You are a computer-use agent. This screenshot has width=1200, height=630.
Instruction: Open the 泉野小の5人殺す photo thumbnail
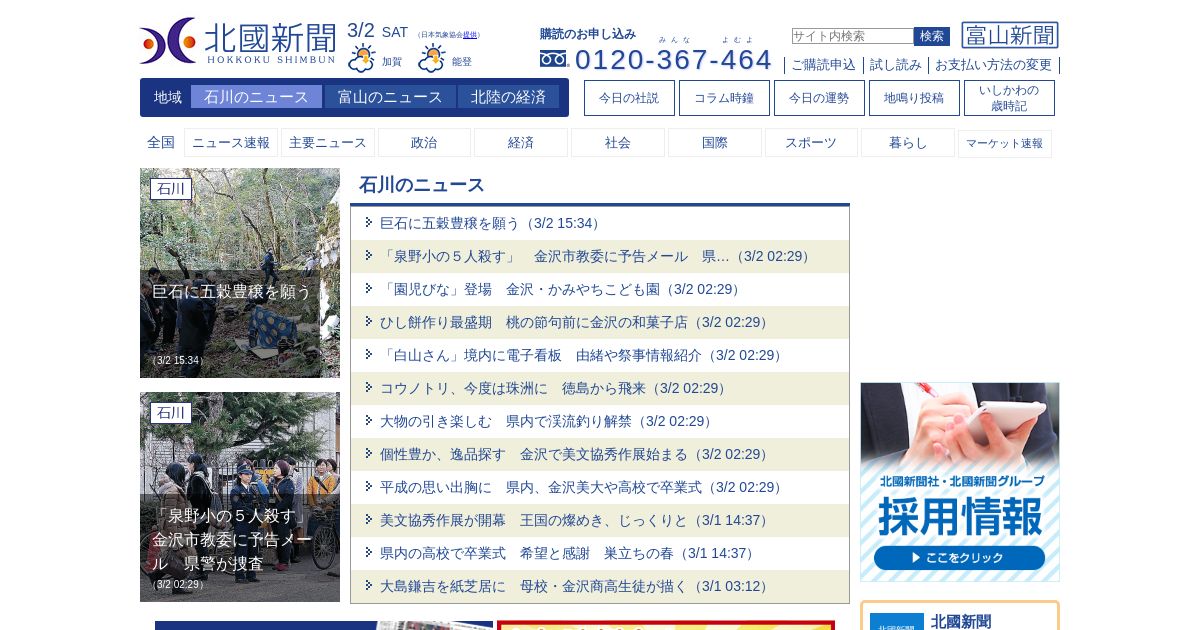coord(240,497)
